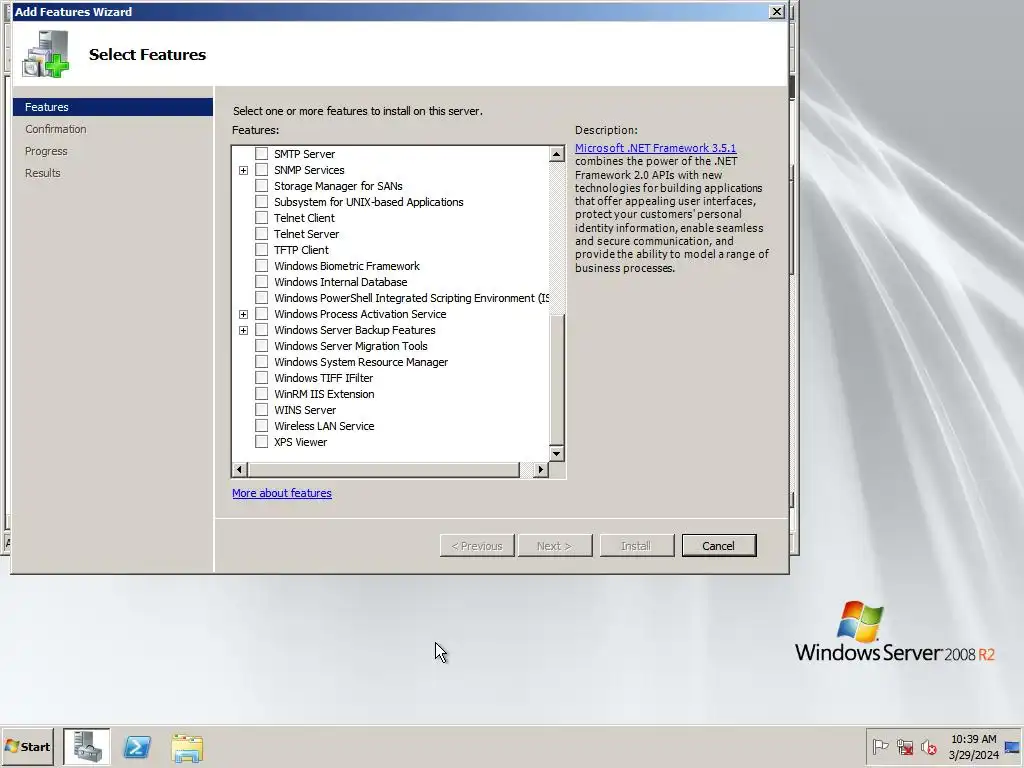Tick Windows Biometric Framework checkbox

pyautogui.click(x=261, y=266)
